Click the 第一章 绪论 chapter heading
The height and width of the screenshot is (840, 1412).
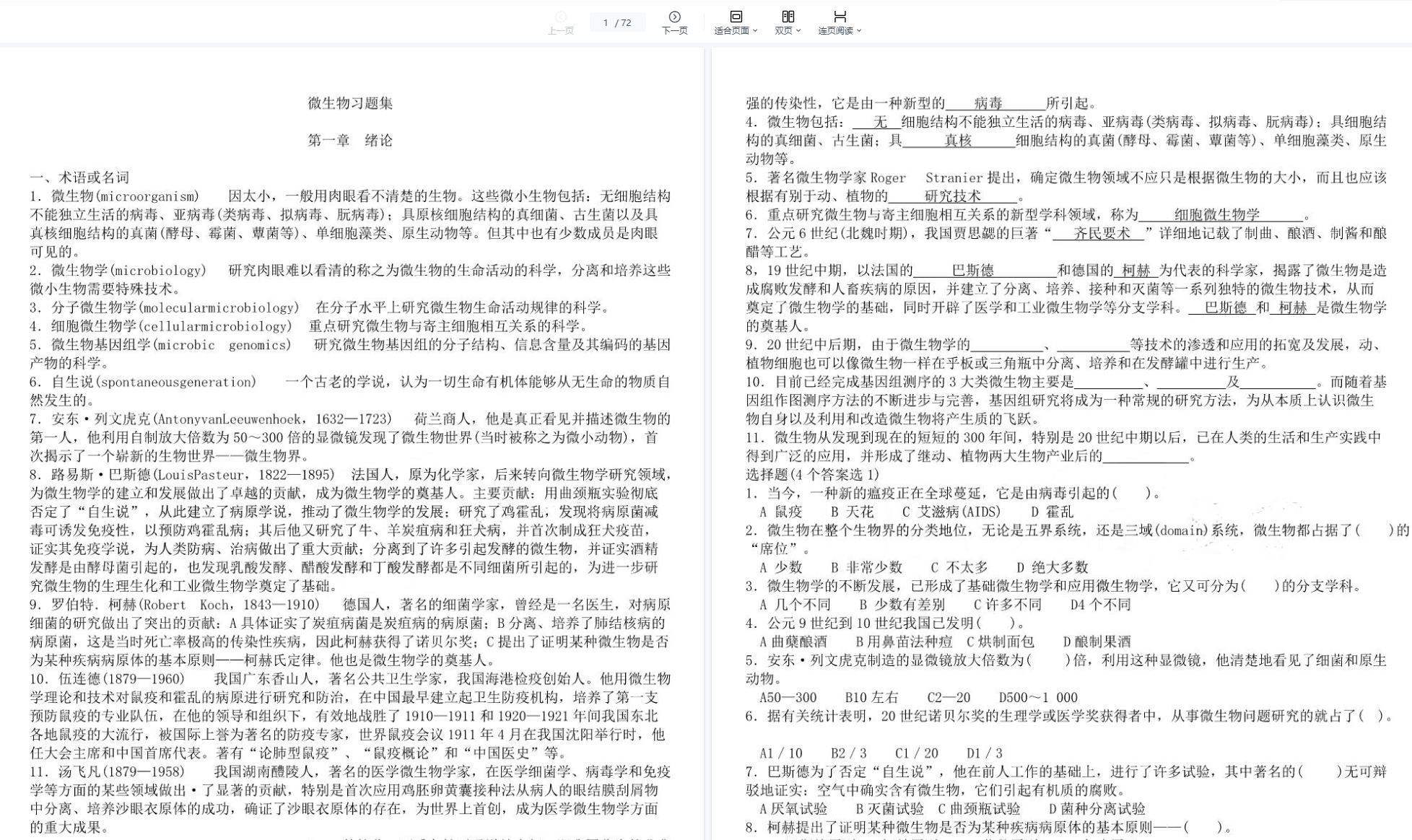[350, 141]
